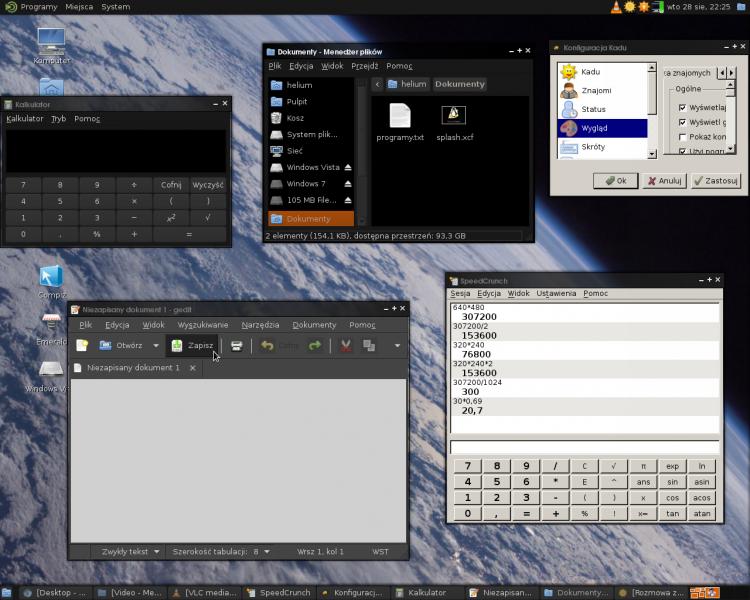The height and width of the screenshot is (600, 750).
Task: Click the Zastosuj button in Kadu
Action: point(716,181)
